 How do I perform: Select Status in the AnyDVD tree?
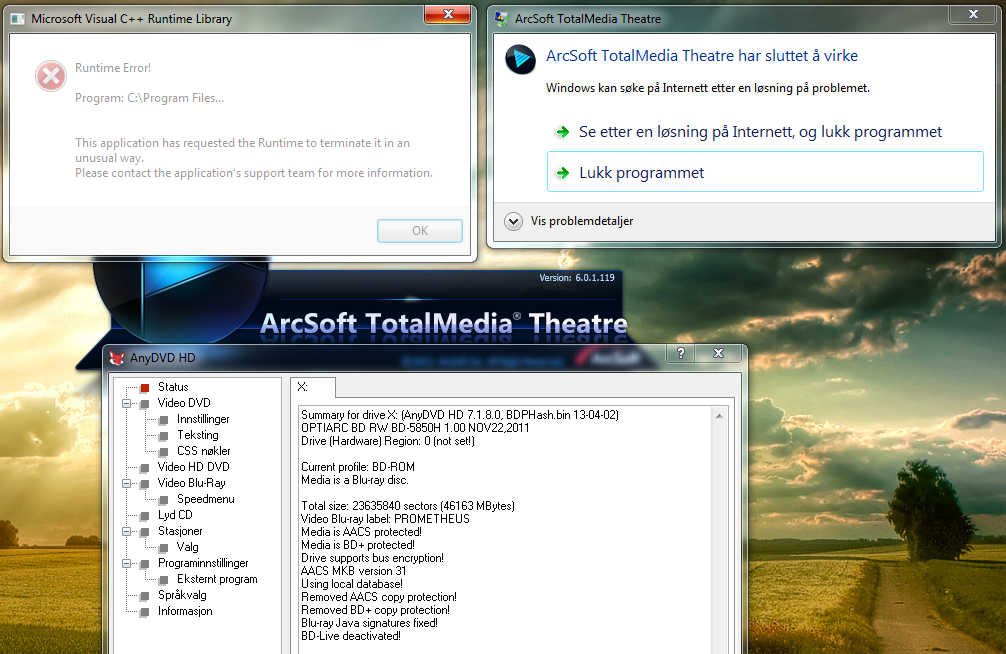coord(173,387)
